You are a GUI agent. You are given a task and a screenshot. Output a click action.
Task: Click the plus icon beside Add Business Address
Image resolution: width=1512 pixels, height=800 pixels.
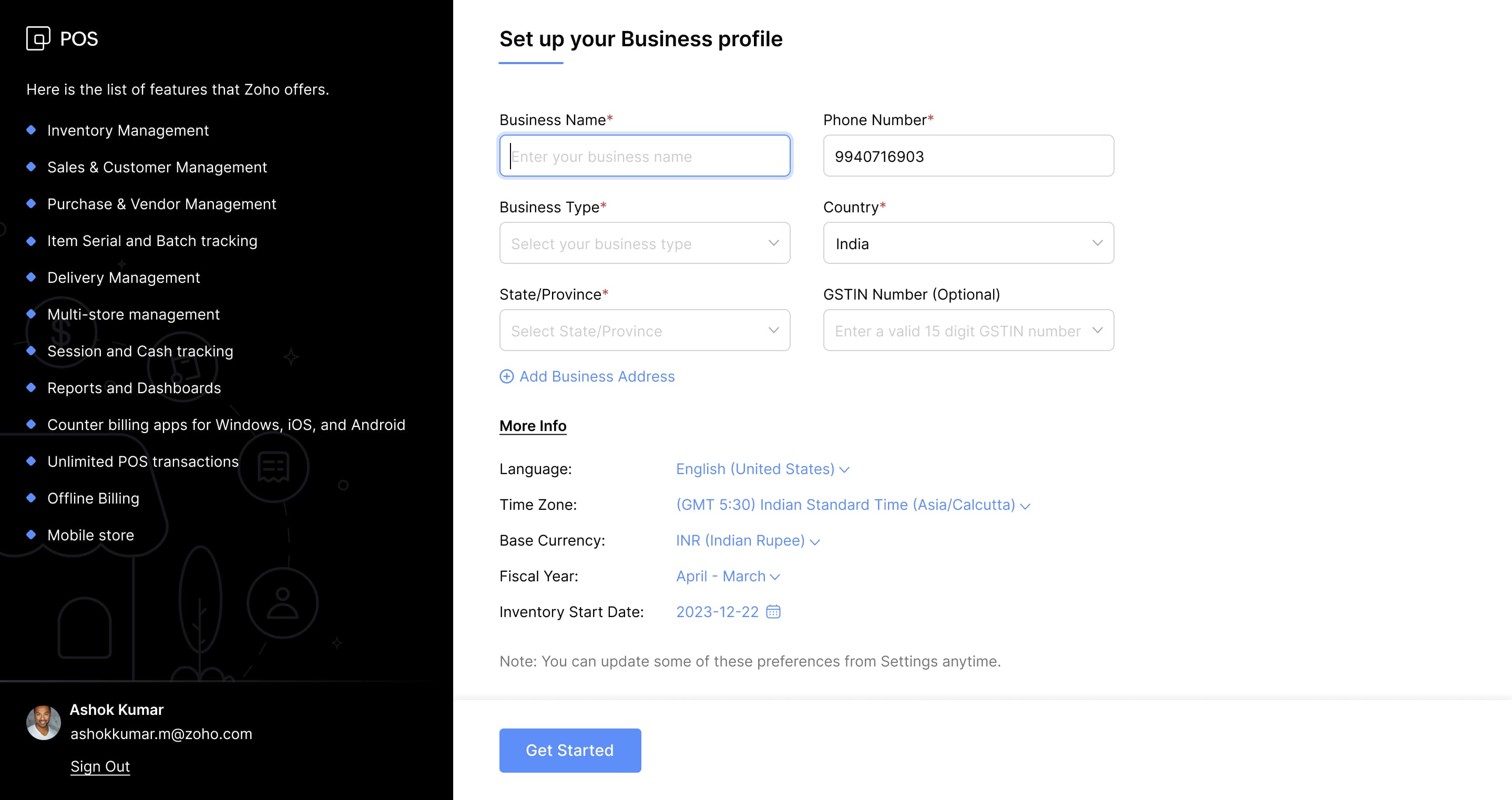[507, 376]
